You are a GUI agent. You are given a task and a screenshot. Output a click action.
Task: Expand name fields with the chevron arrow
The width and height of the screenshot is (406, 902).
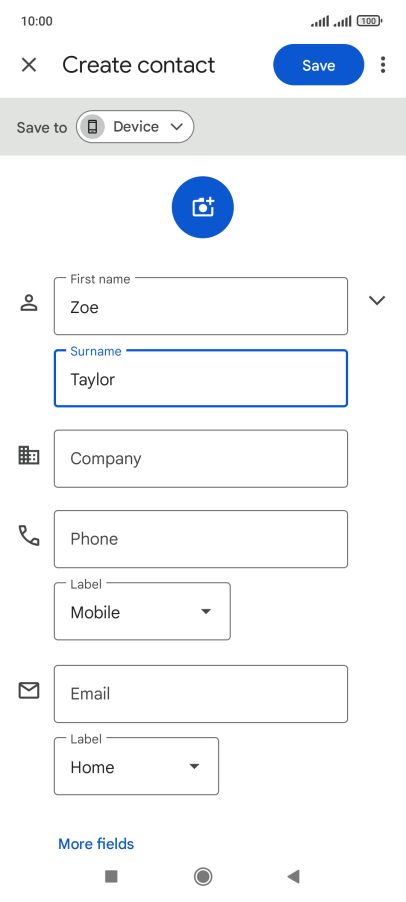[377, 300]
